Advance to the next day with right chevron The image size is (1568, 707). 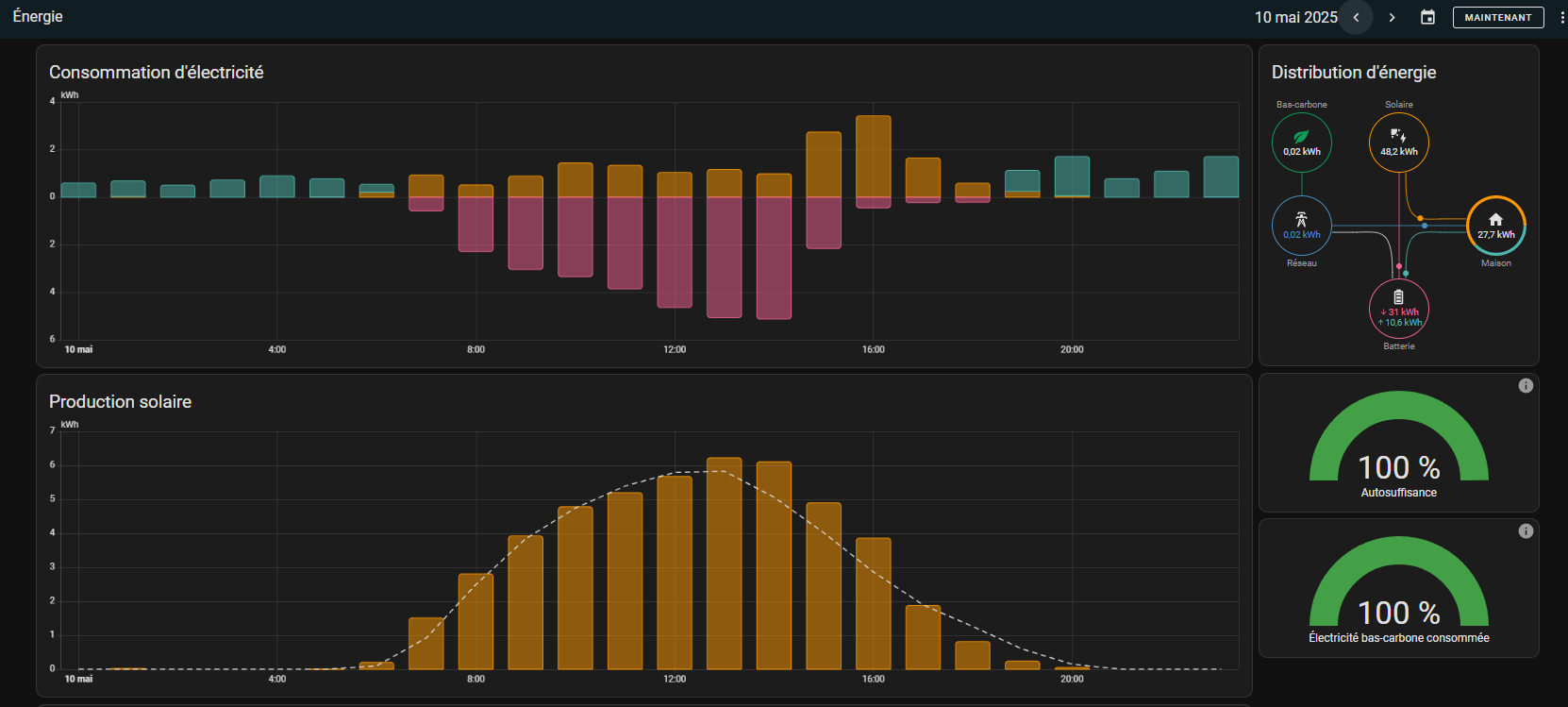pos(1392,17)
